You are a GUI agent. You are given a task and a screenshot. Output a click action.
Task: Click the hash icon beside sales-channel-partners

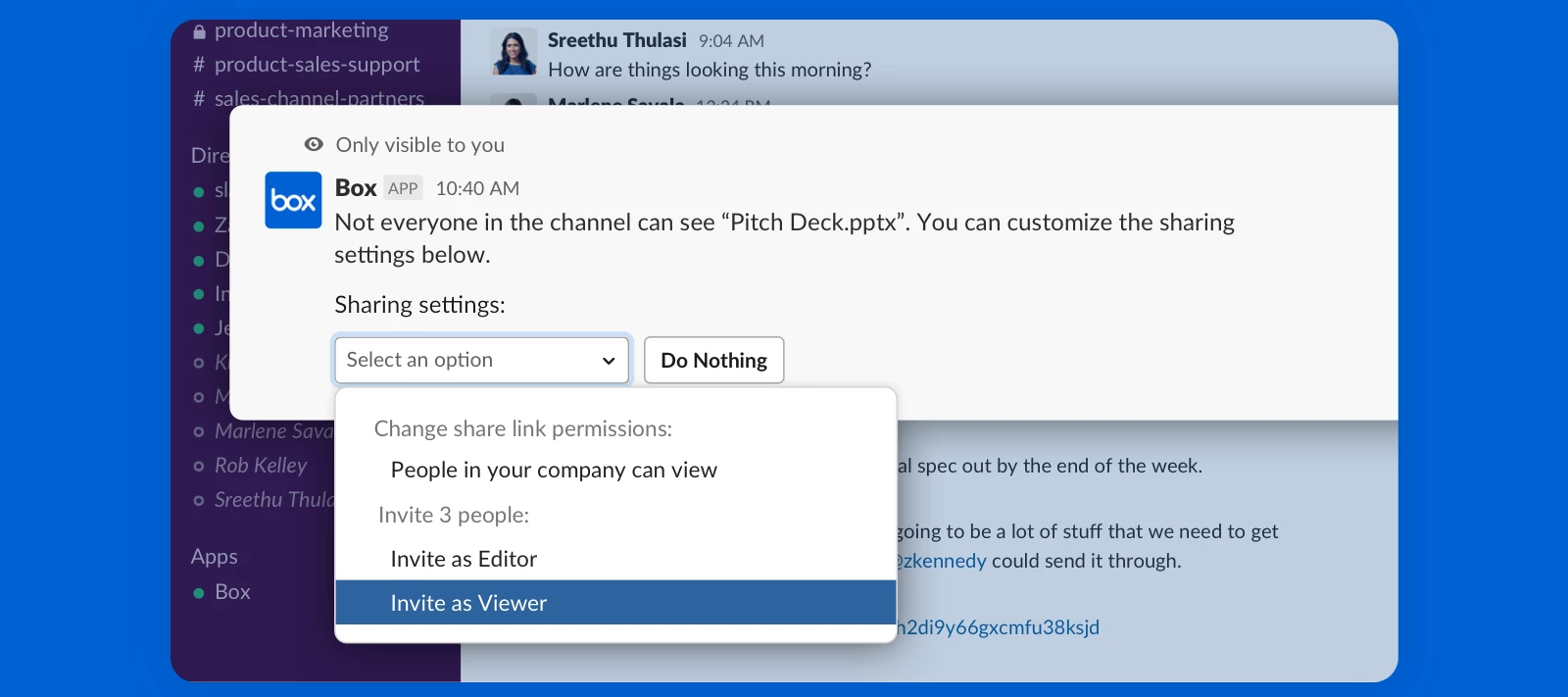click(x=199, y=99)
